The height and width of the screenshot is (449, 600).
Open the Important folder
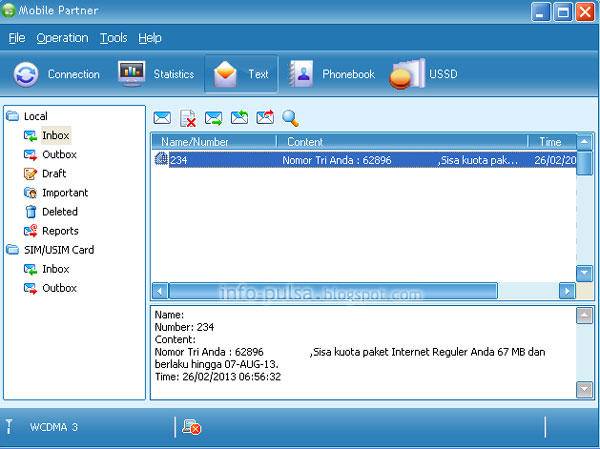click(65, 193)
